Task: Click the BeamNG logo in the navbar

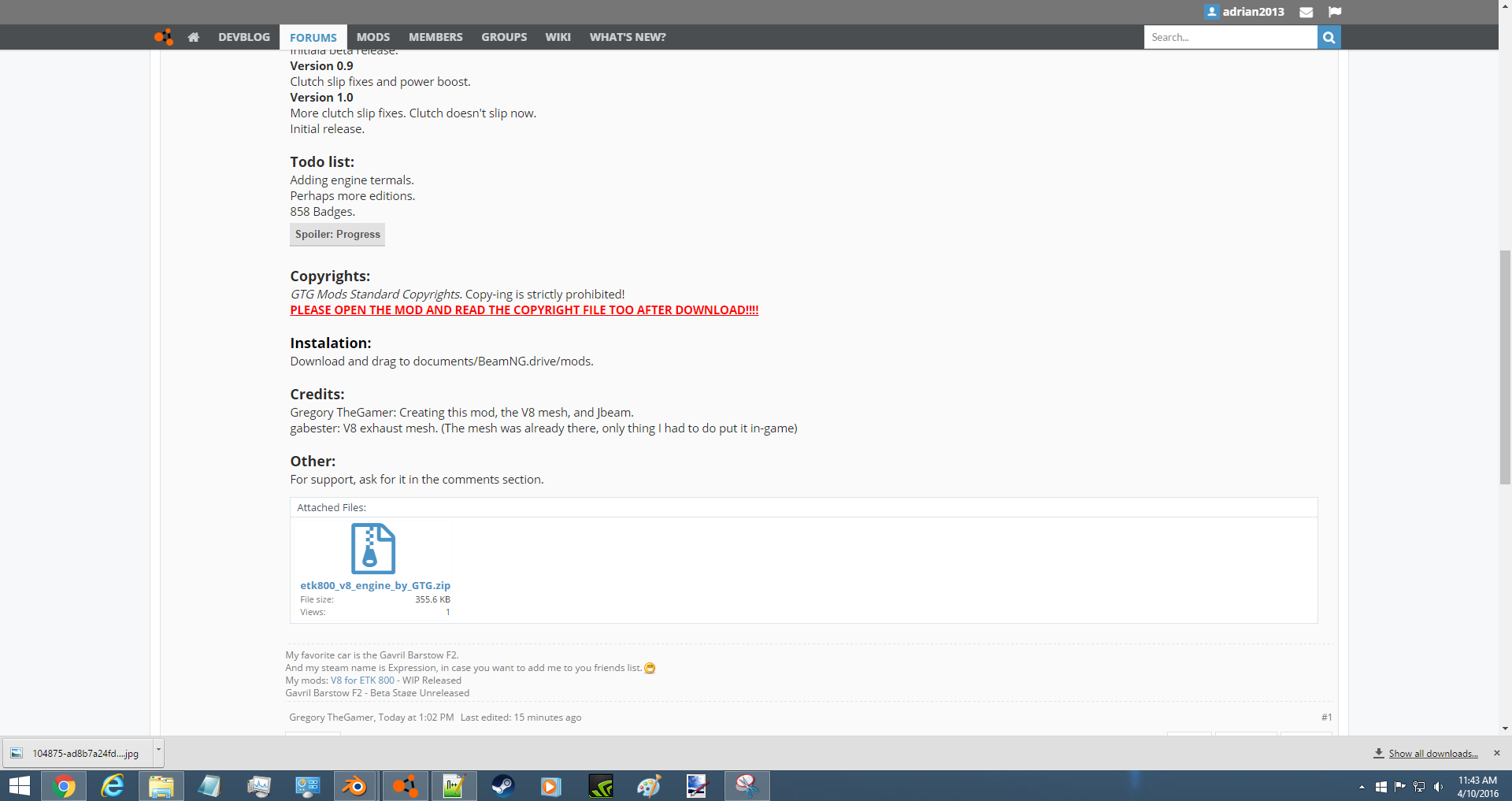Action: [164, 37]
